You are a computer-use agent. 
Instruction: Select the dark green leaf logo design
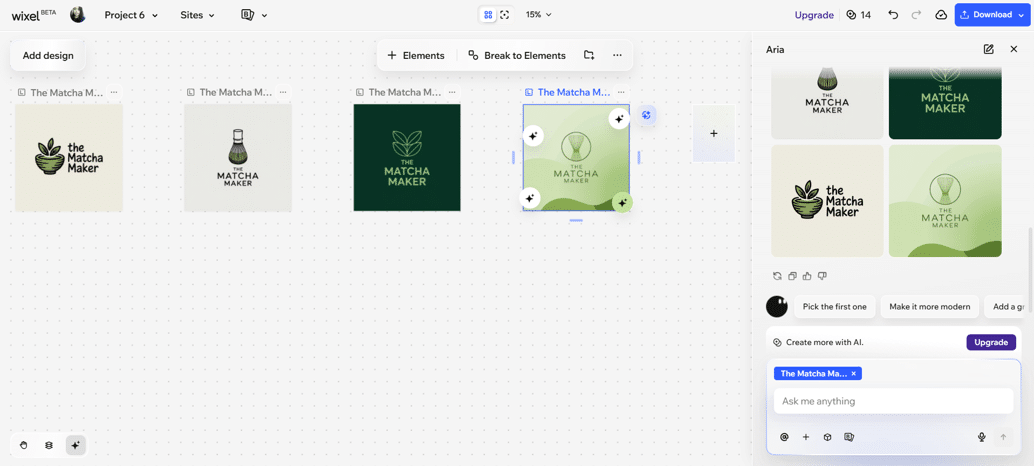pos(407,158)
